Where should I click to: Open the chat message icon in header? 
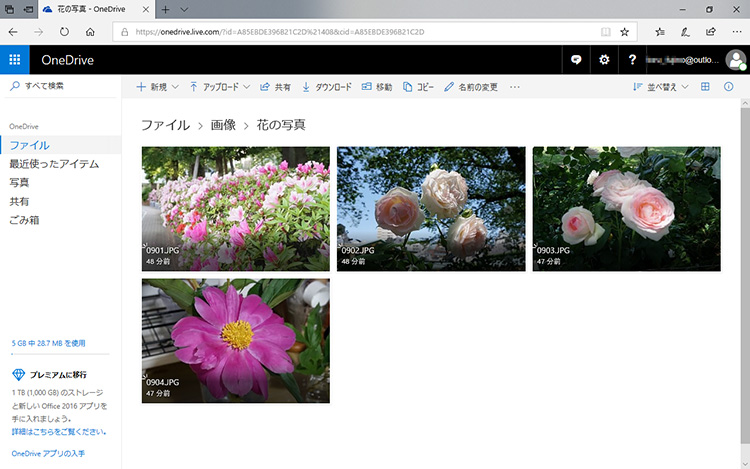[x=576, y=60]
